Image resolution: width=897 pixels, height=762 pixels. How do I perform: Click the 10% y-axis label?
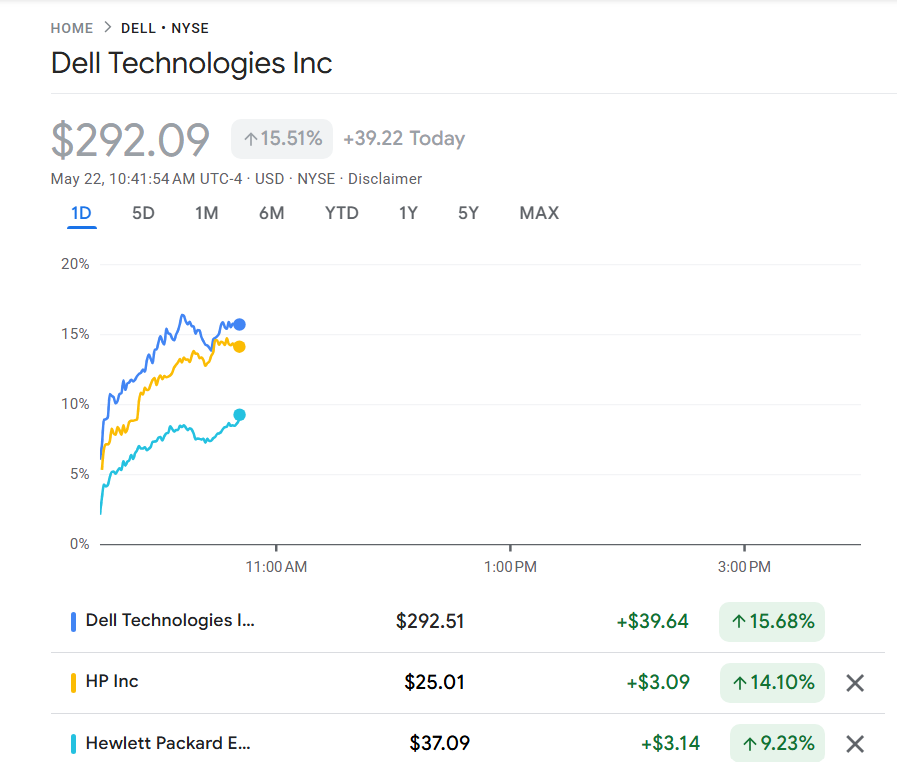[75, 404]
